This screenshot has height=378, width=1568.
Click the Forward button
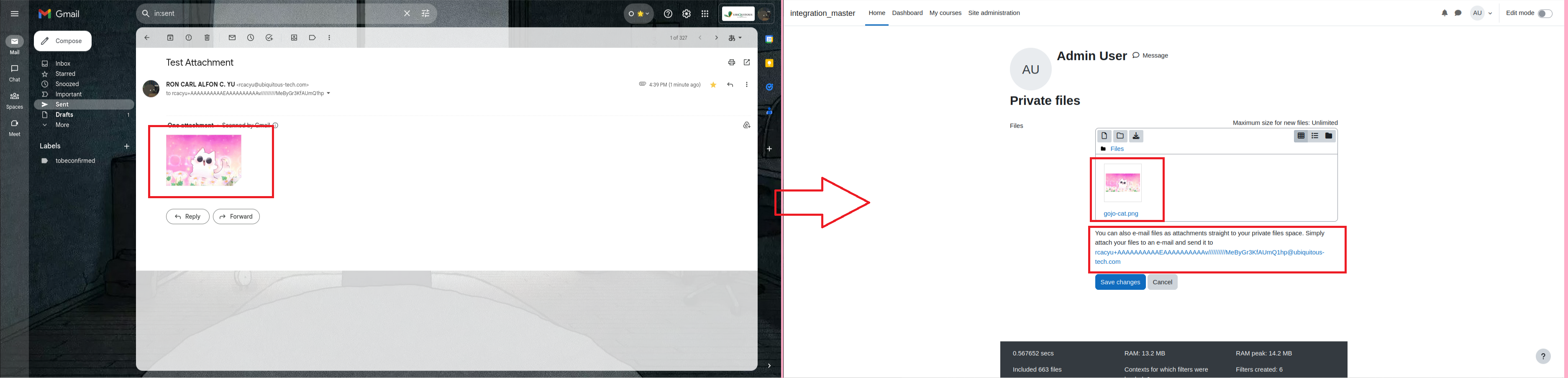tap(236, 217)
